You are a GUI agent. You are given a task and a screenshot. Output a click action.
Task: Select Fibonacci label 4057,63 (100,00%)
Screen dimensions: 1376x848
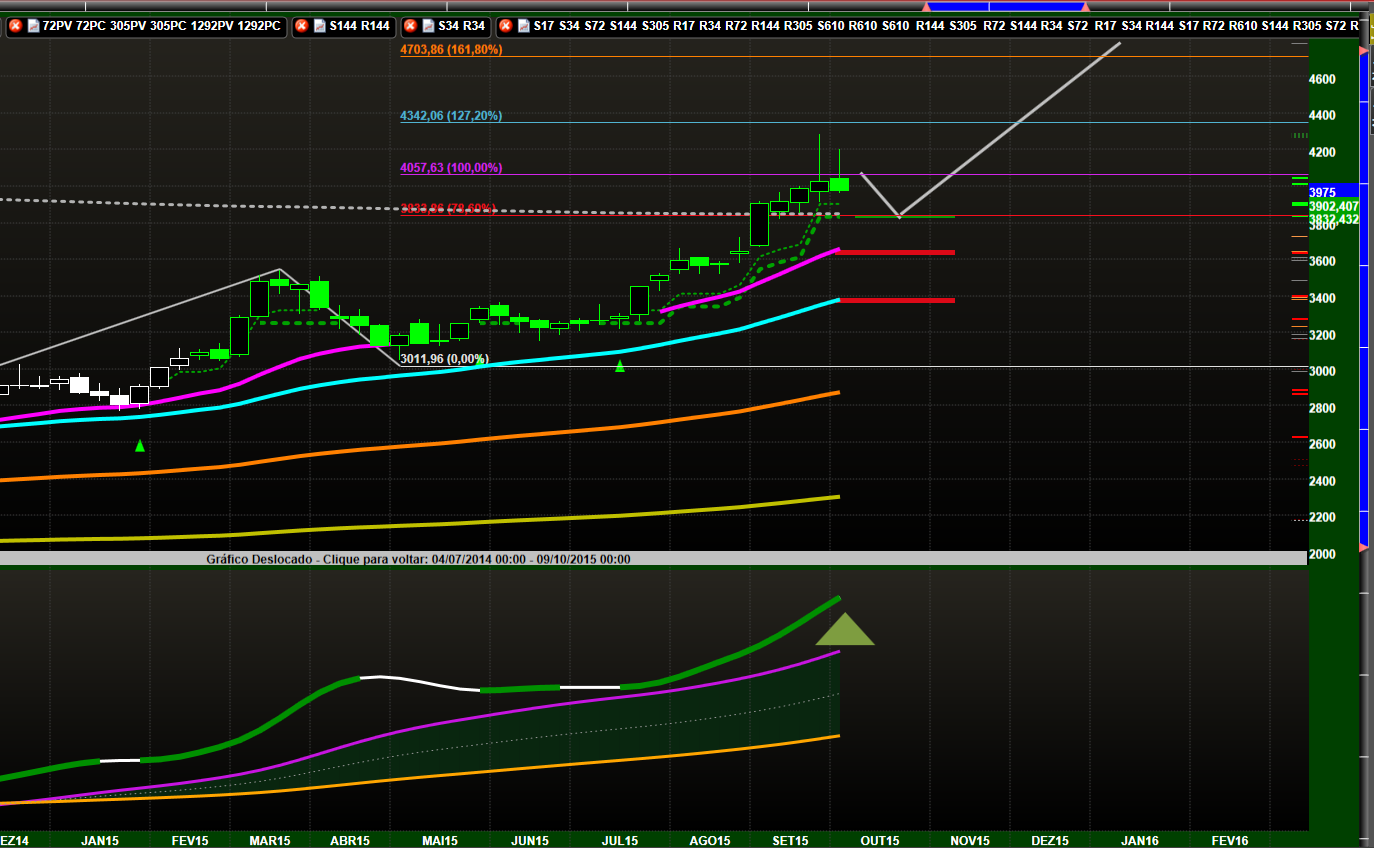pos(451,168)
